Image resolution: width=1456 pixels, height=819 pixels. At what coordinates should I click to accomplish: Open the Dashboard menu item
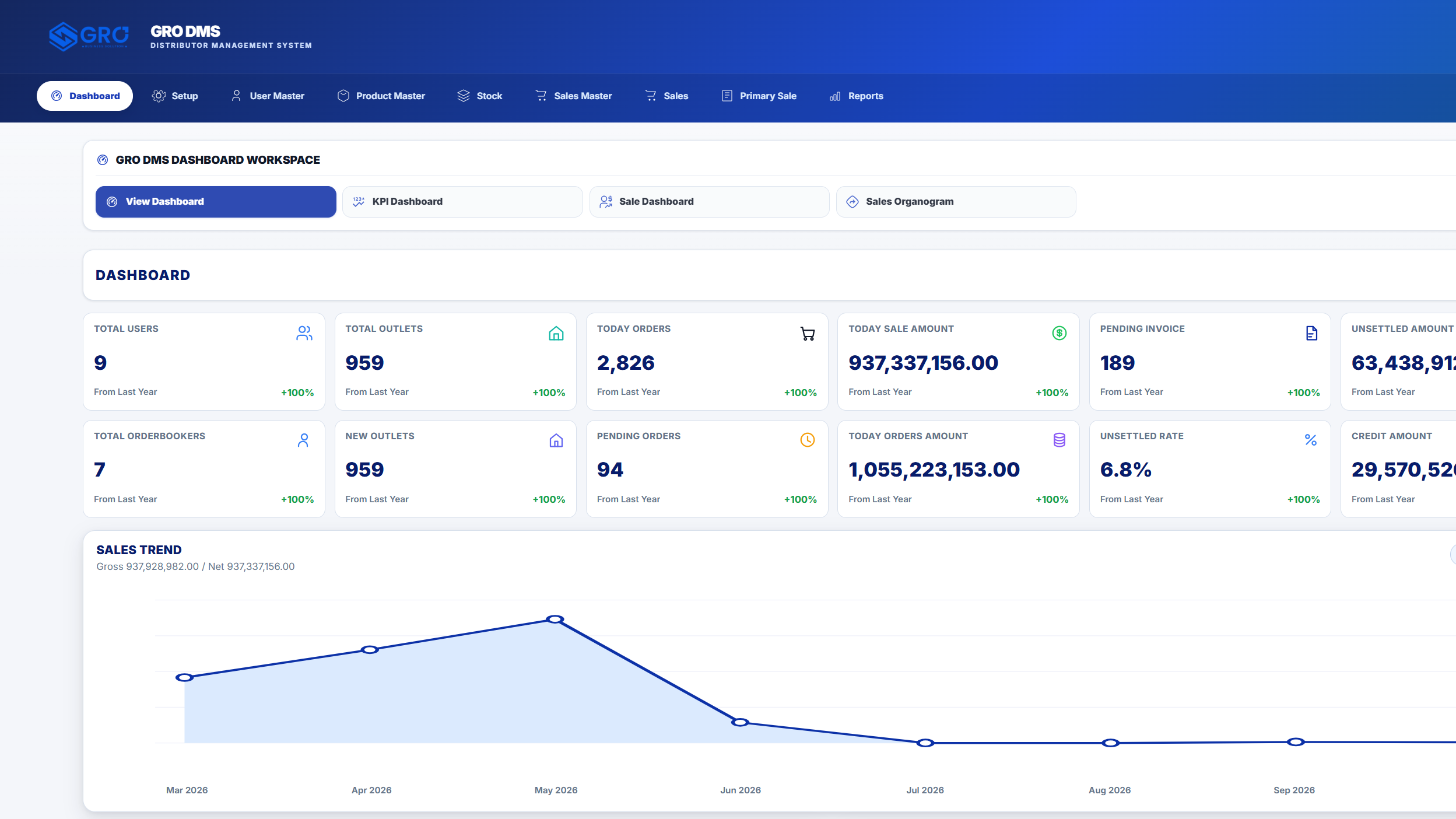coord(85,96)
